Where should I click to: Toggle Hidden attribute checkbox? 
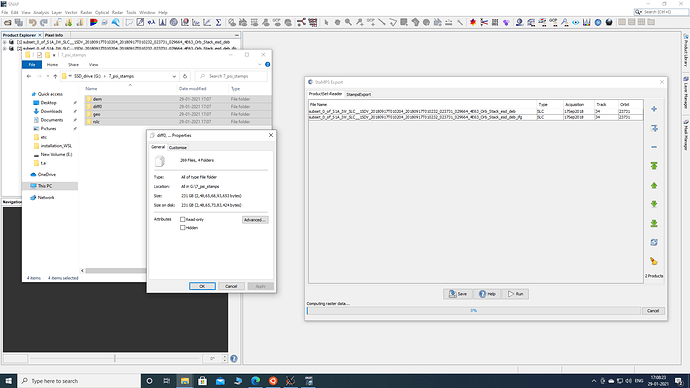pos(183,227)
